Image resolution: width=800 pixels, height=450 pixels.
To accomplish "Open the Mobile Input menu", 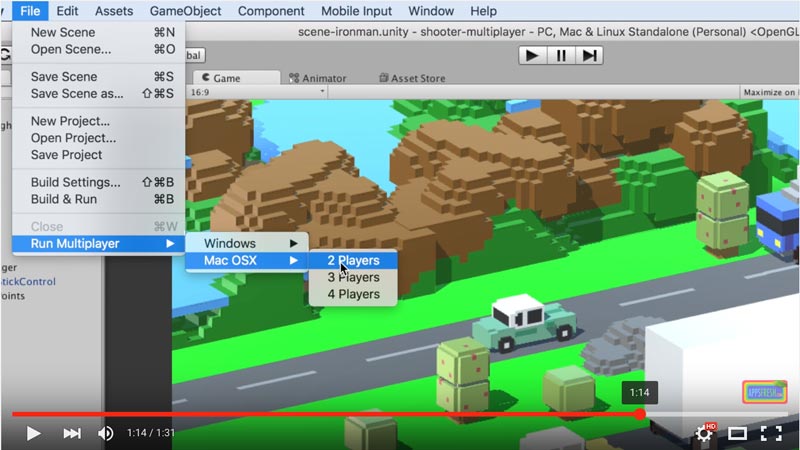I will pos(356,11).
